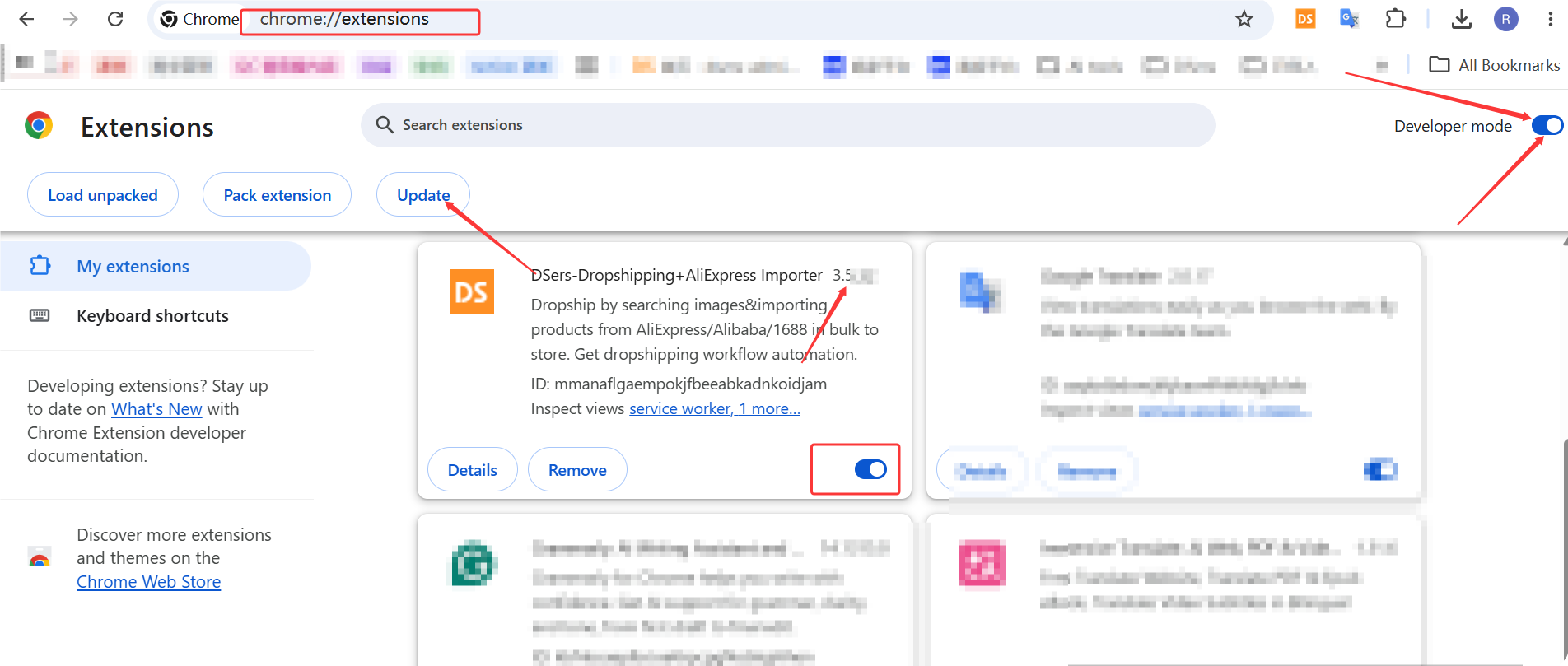Open Details for DSers extension
1568x666 pixels.
click(x=473, y=470)
